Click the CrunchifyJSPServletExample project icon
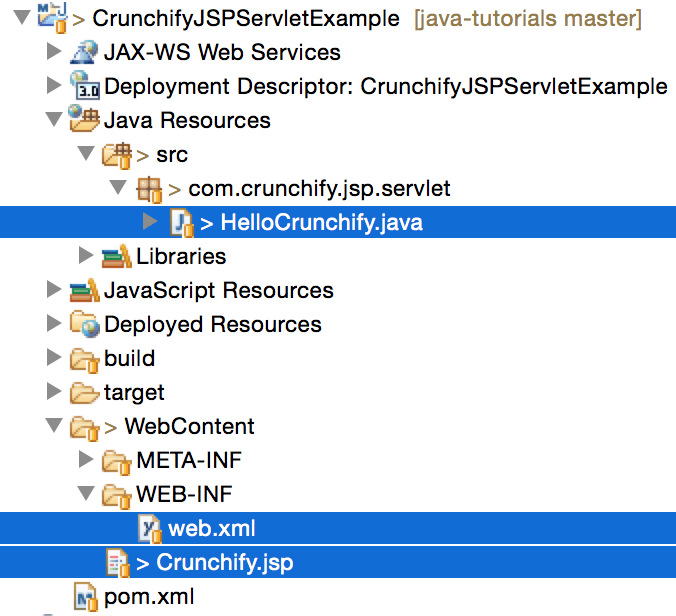Viewport: 676px width, 616px height. [52, 19]
